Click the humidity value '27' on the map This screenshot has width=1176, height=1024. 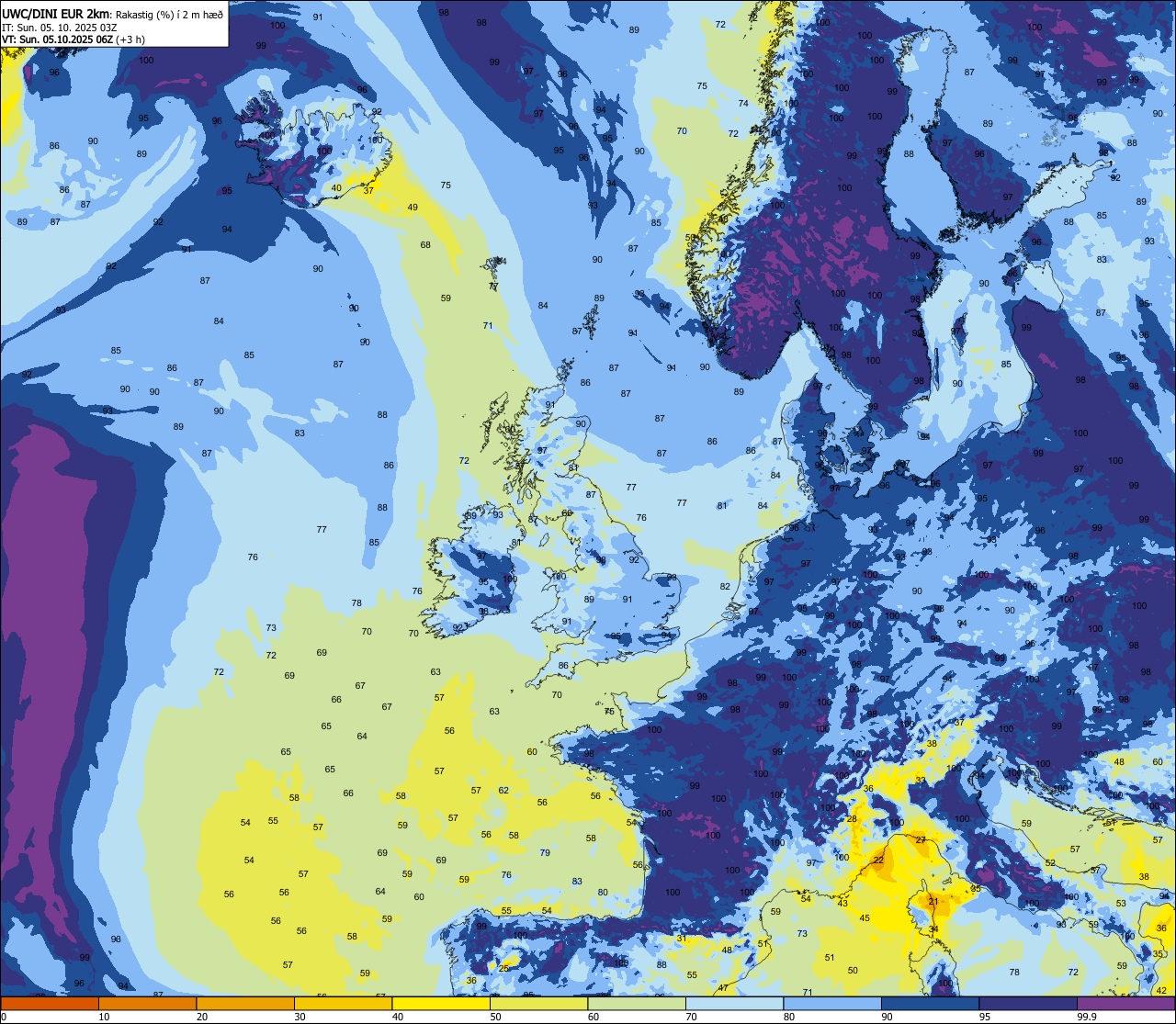coord(921,840)
